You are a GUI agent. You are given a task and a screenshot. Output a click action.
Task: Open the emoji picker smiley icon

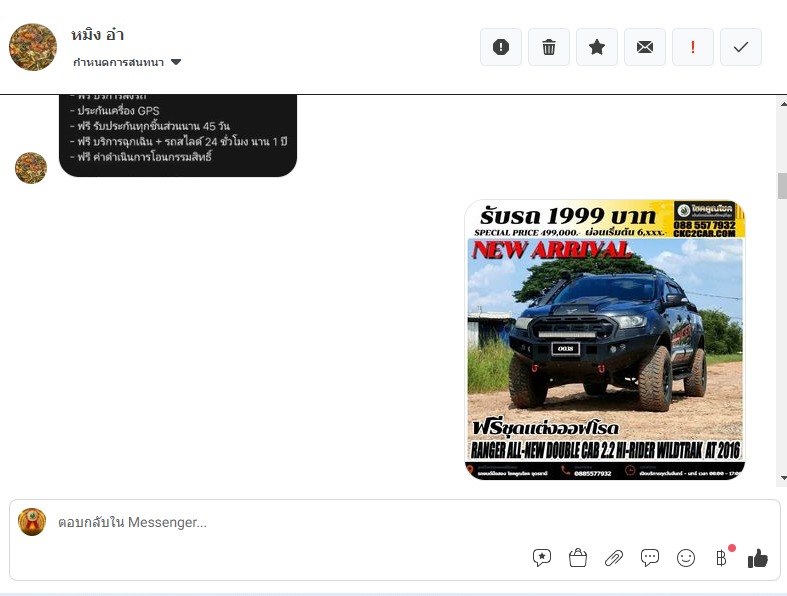pos(686,558)
